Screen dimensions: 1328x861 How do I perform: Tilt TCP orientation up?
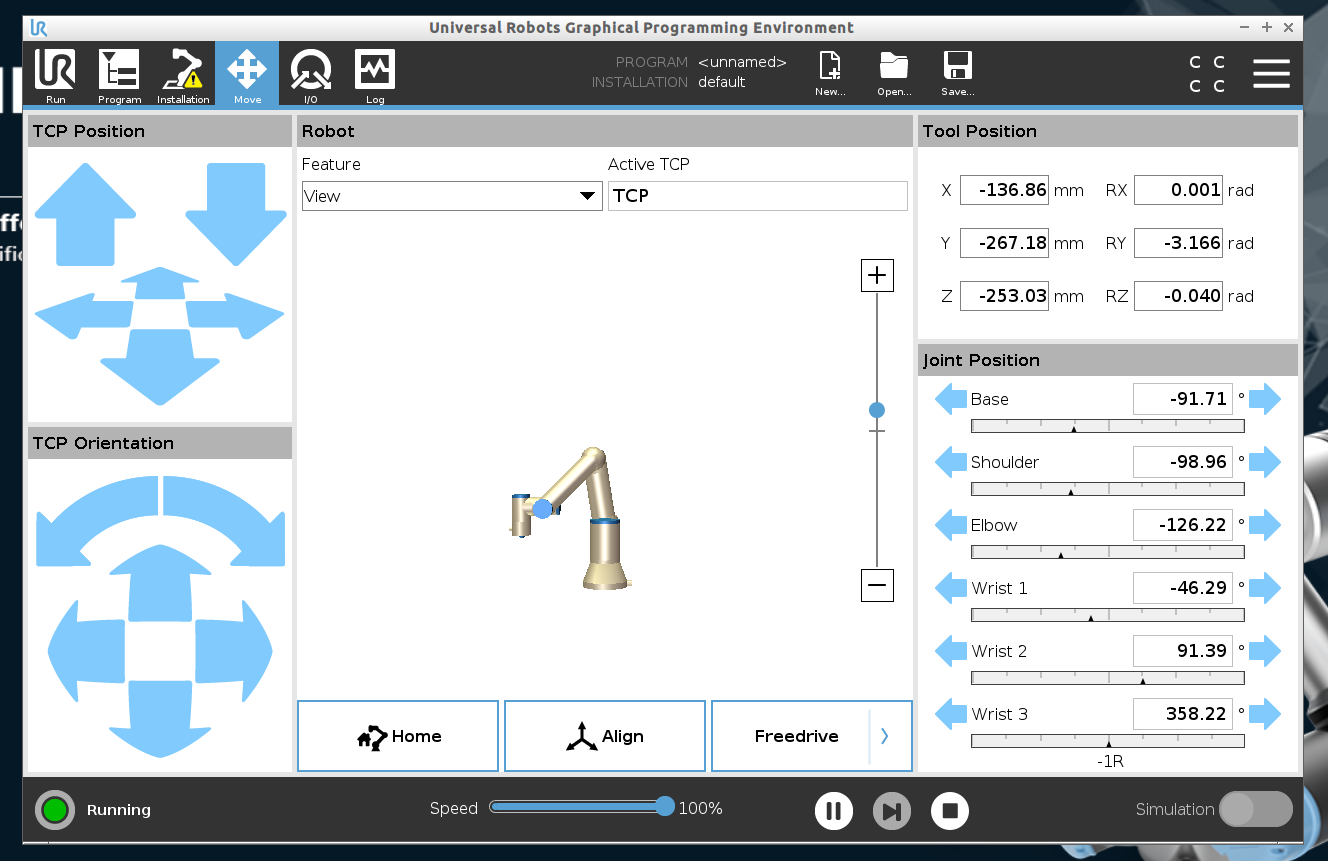point(160,583)
